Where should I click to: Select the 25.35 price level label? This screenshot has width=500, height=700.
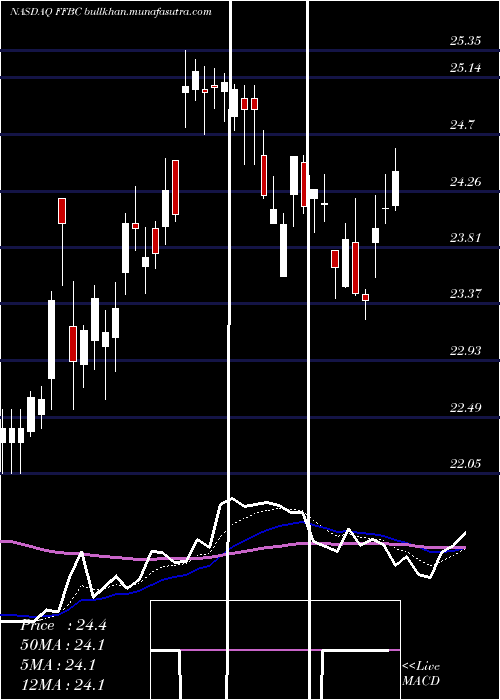point(465,41)
